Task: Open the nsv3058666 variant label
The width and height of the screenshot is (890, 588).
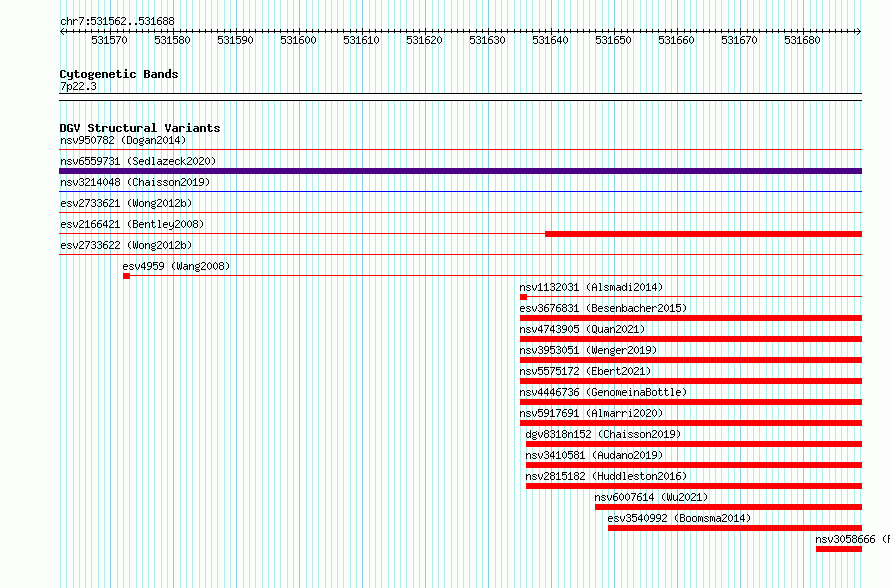Action: (853, 539)
